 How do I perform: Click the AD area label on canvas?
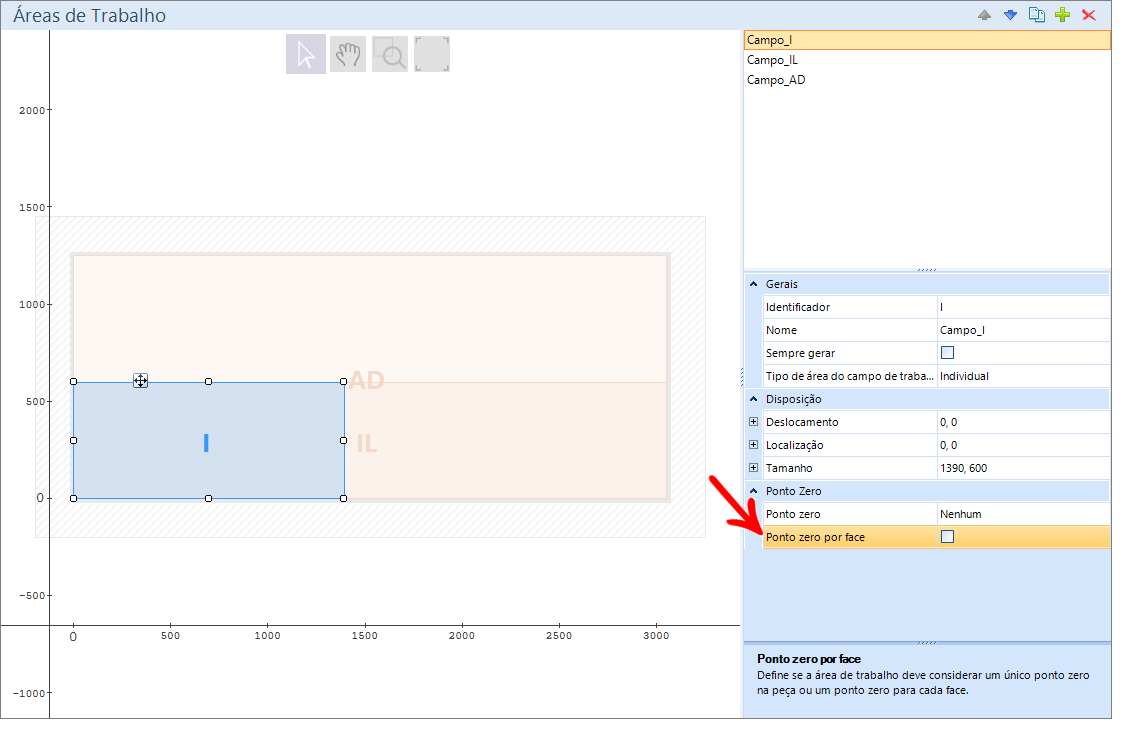click(367, 381)
